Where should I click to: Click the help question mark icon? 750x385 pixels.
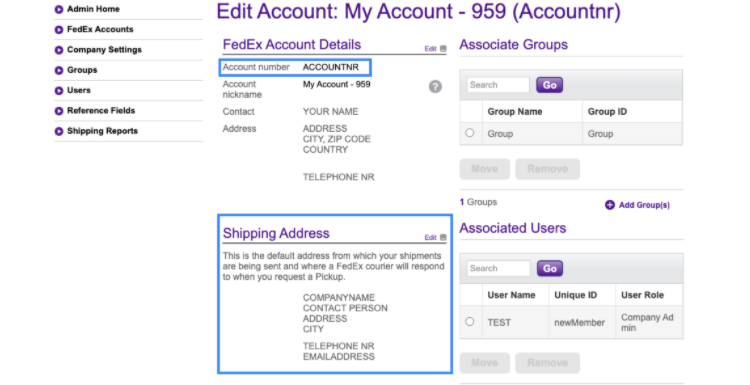[435, 87]
